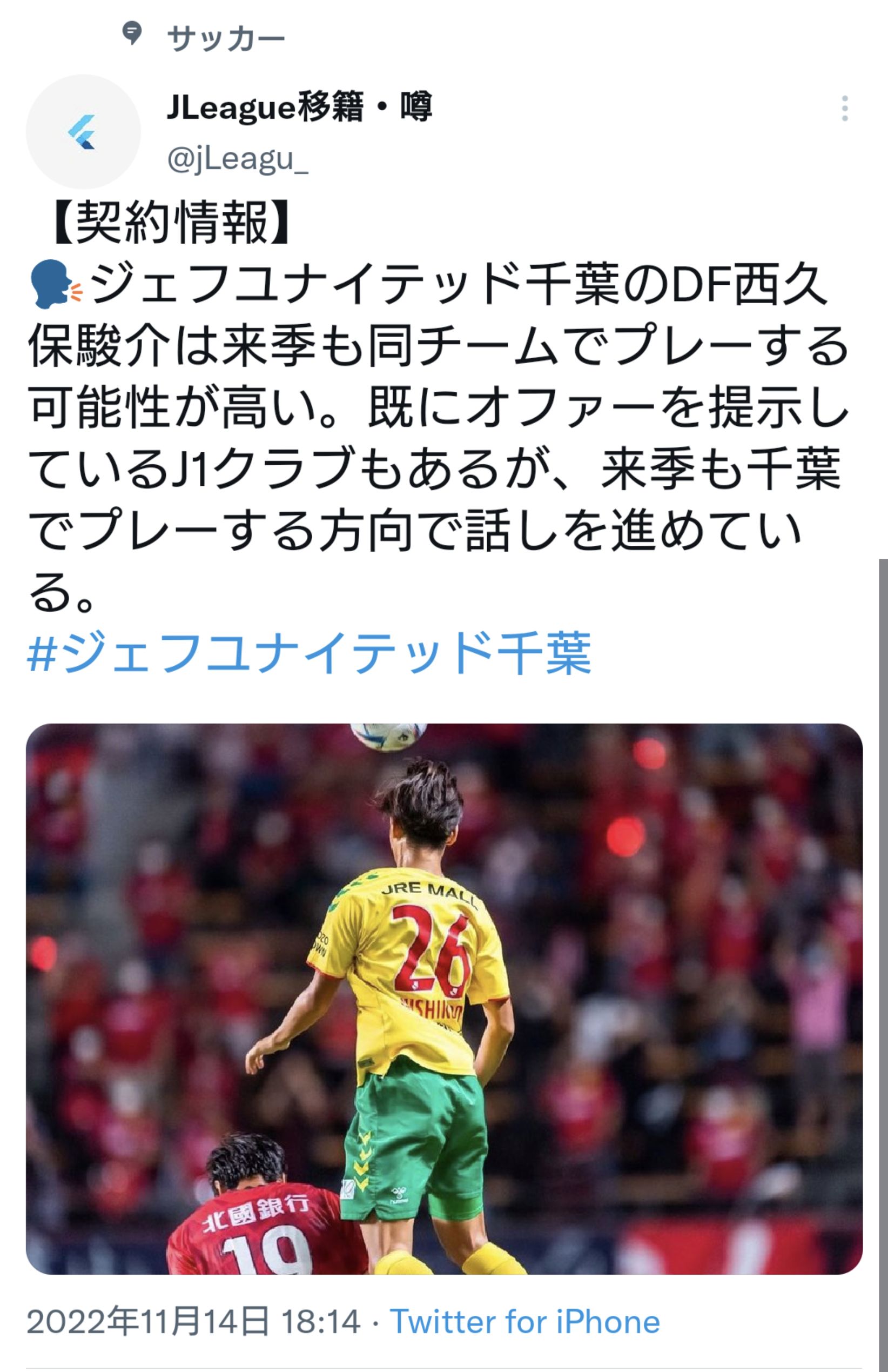Tap the 【契約情報】 heading text
888x1372 pixels.
point(170,223)
